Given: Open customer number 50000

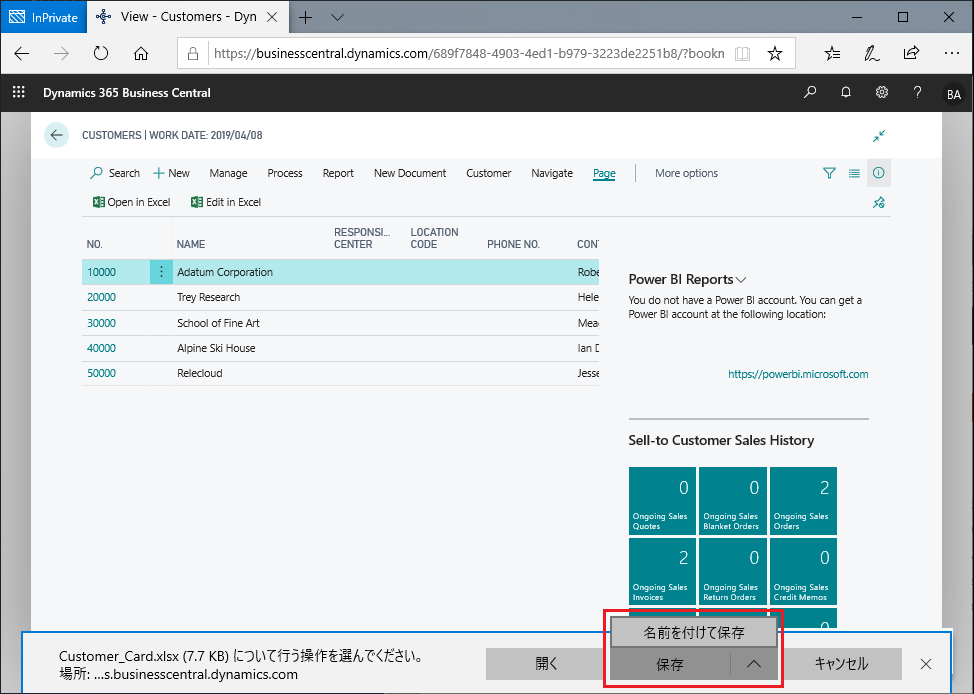Looking at the screenshot, I should [x=101, y=373].
